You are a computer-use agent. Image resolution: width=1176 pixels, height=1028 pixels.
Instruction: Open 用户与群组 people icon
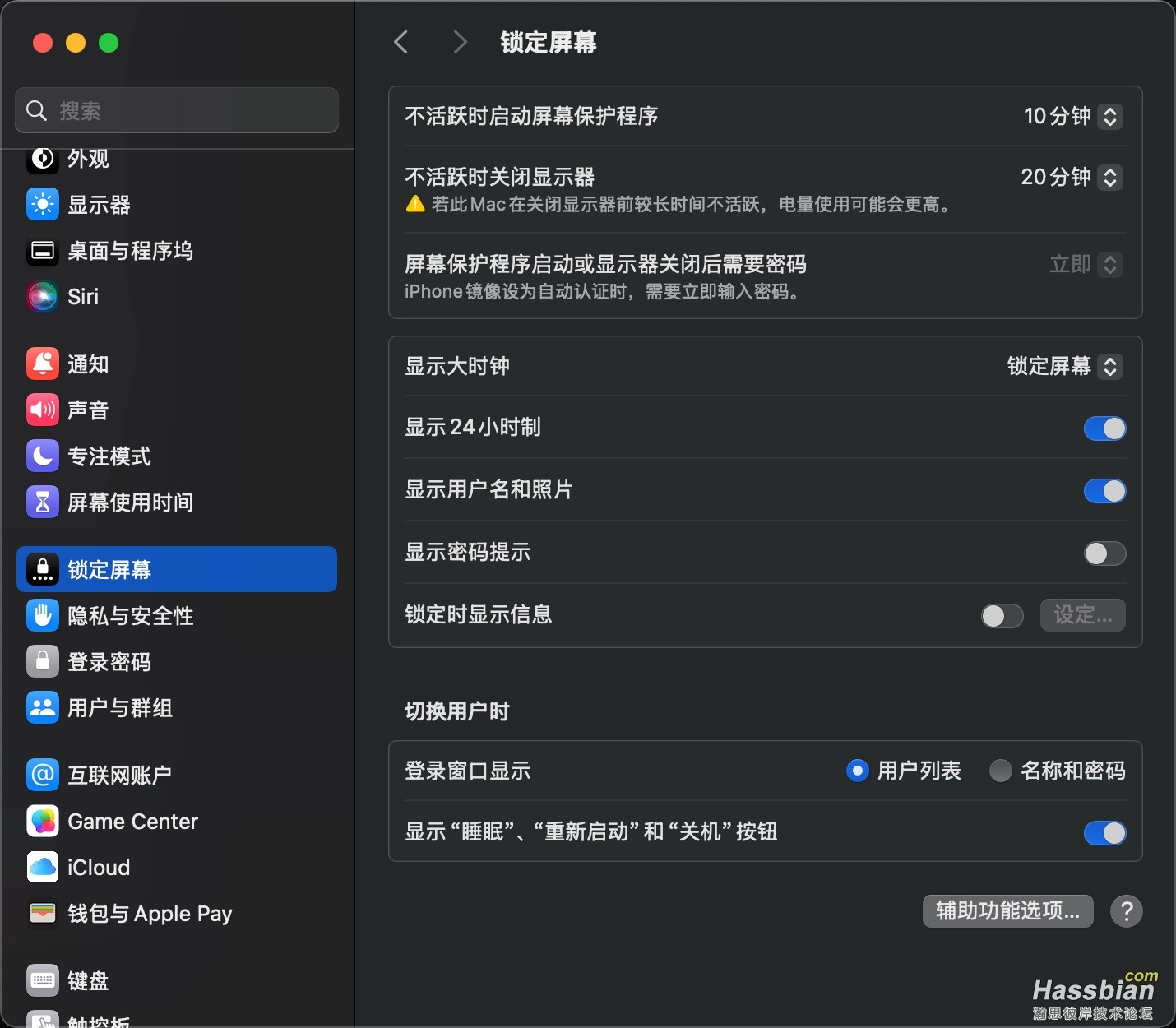43,707
